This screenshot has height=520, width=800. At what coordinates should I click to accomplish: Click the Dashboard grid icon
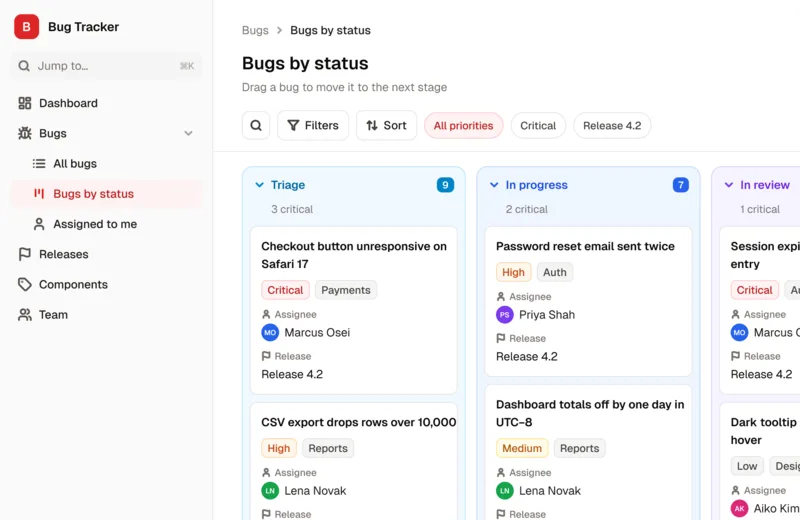(x=24, y=103)
